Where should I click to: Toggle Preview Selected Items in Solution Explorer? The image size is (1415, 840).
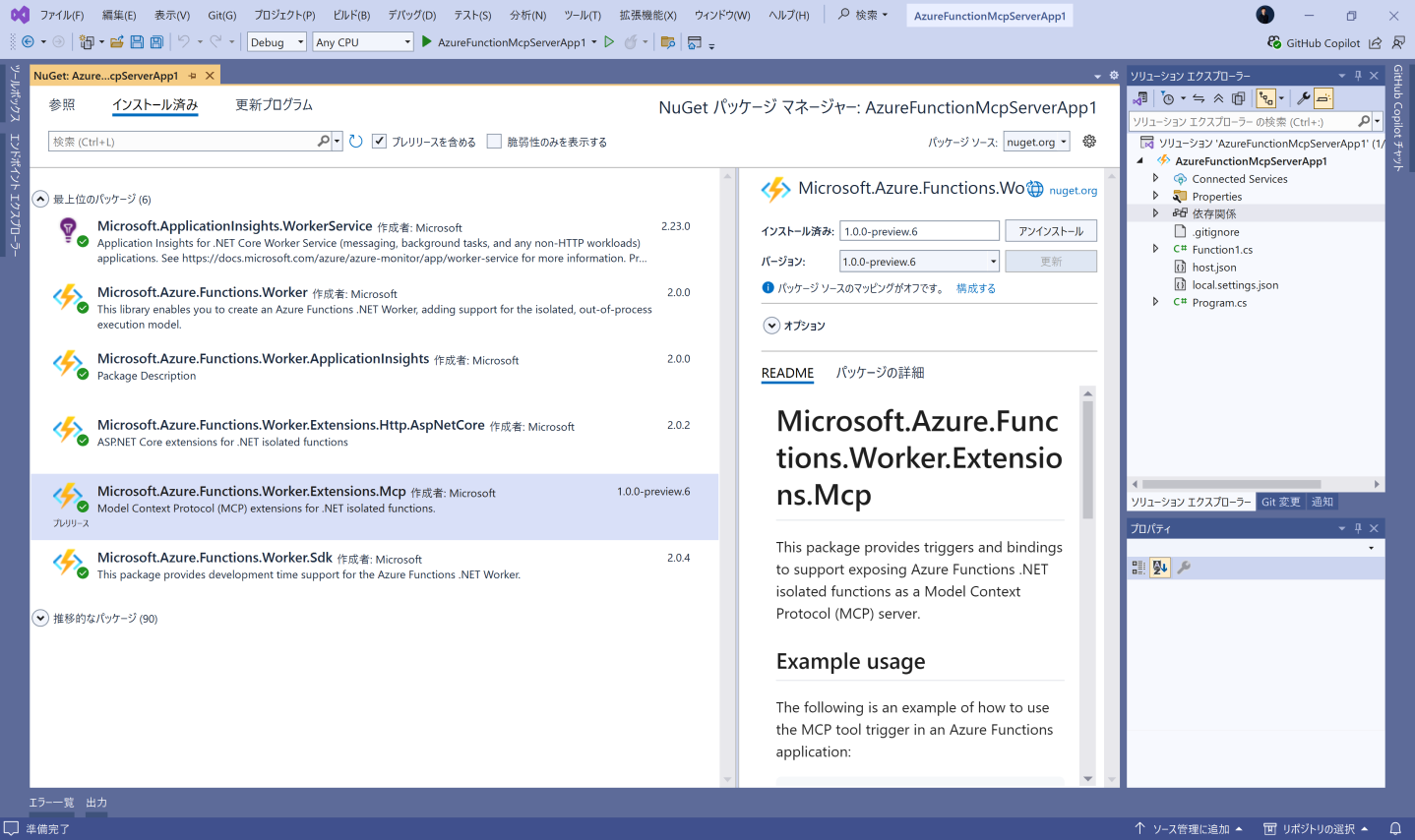(x=1323, y=98)
